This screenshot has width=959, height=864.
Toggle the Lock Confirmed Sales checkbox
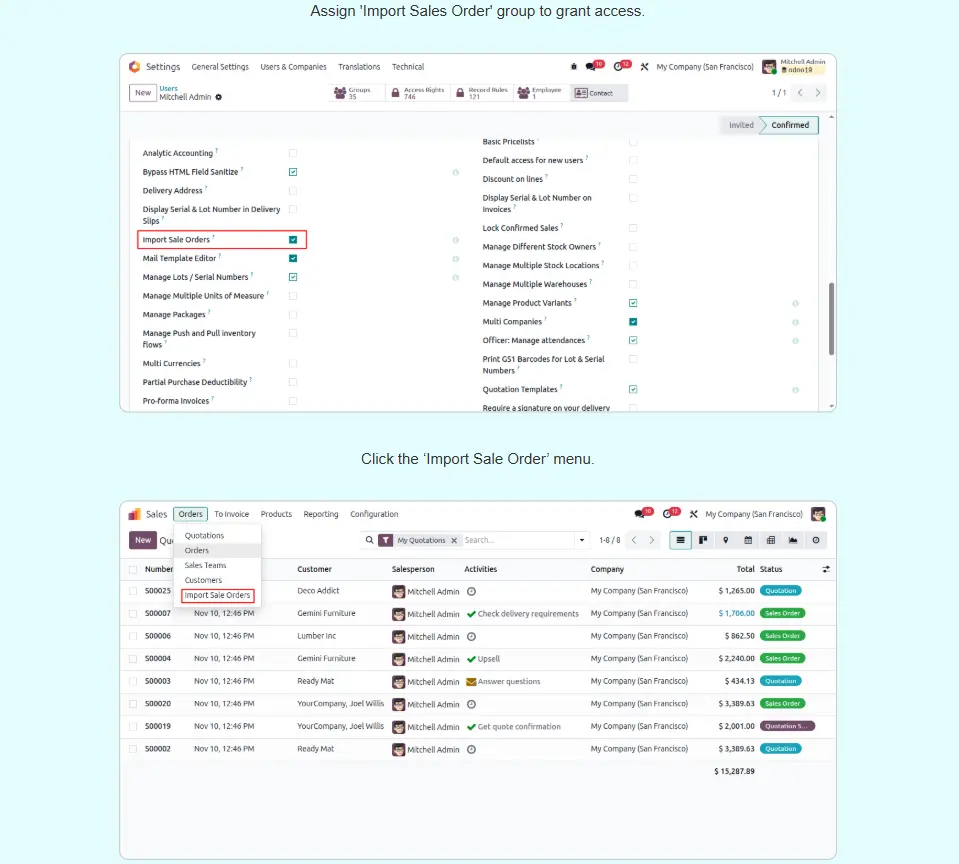pos(633,228)
